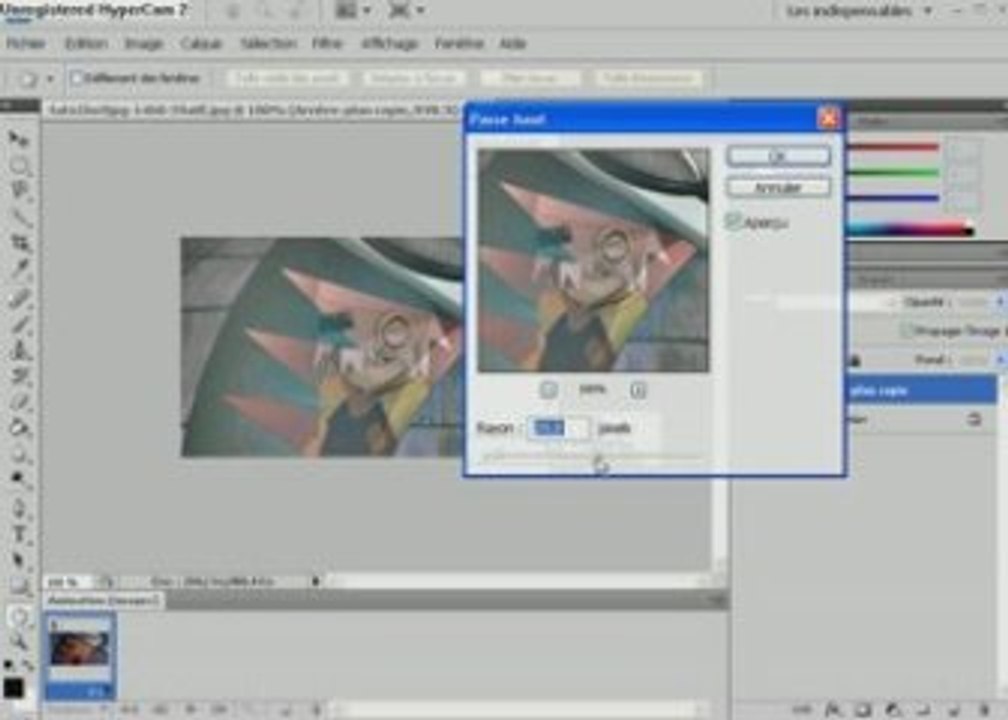
Task: Click lock icon on Arrière-plan layer
Action: click(975, 420)
